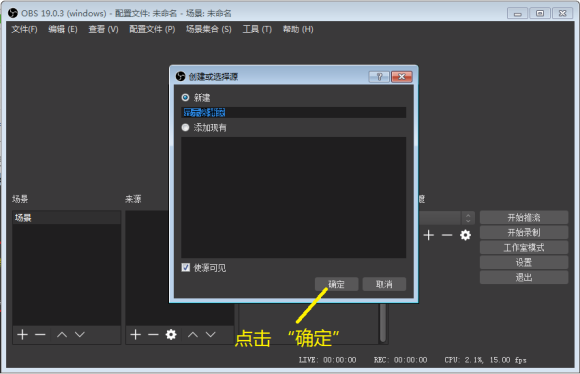580x374 pixels.
Task: Click the new source name input field
Action: click(293, 112)
